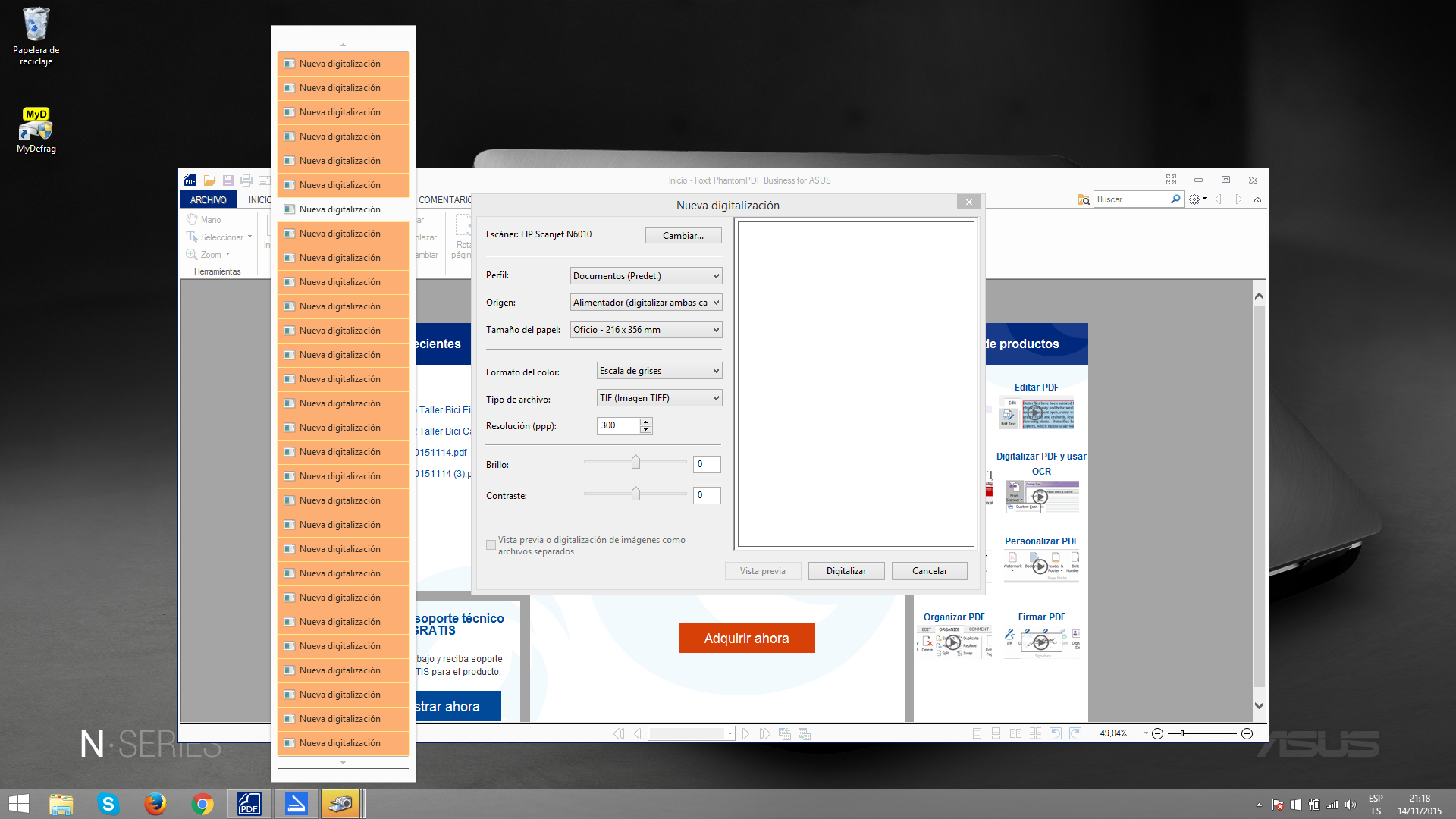Increase Resolución with the up stepper arrow
Screen dimensions: 1456x819
pyautogui.click(x=645, y=422)
